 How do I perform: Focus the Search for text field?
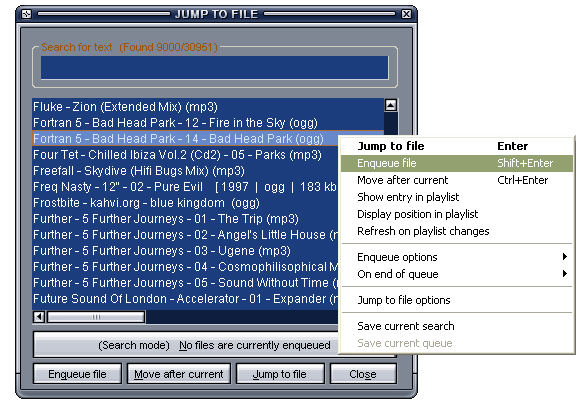click(x=215, y=68)
